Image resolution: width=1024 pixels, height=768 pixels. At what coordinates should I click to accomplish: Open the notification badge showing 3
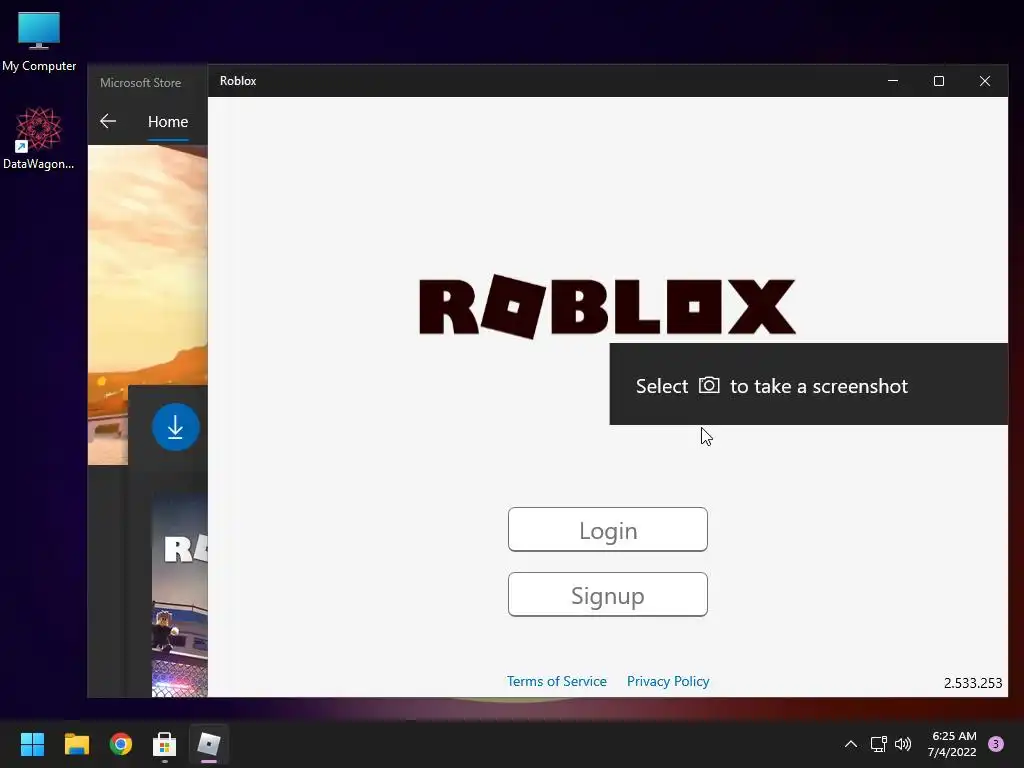(x=996, y=744)
